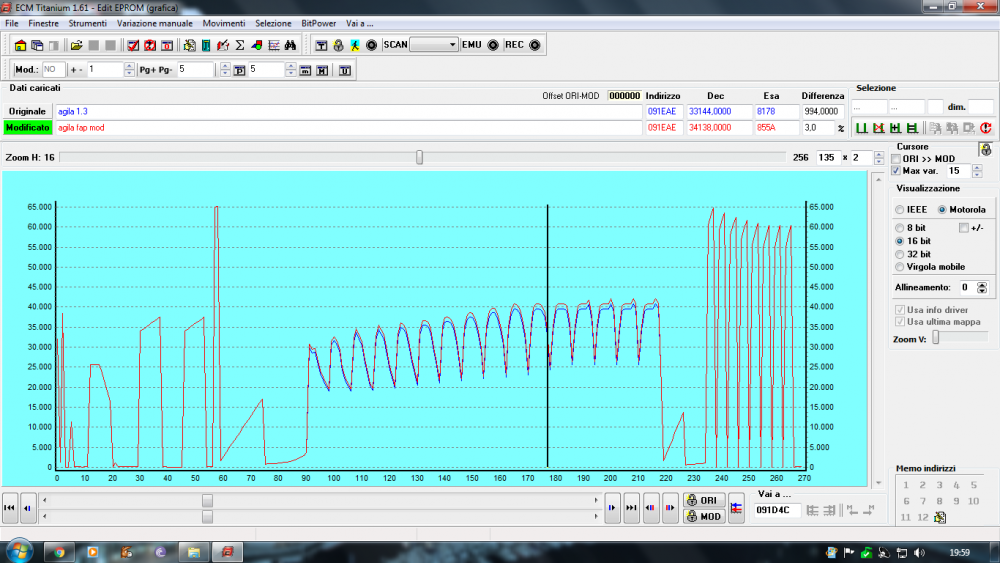Select IEEE visualization format
This screenshot has height=563, width=1000.
click(x=900, y=210)
